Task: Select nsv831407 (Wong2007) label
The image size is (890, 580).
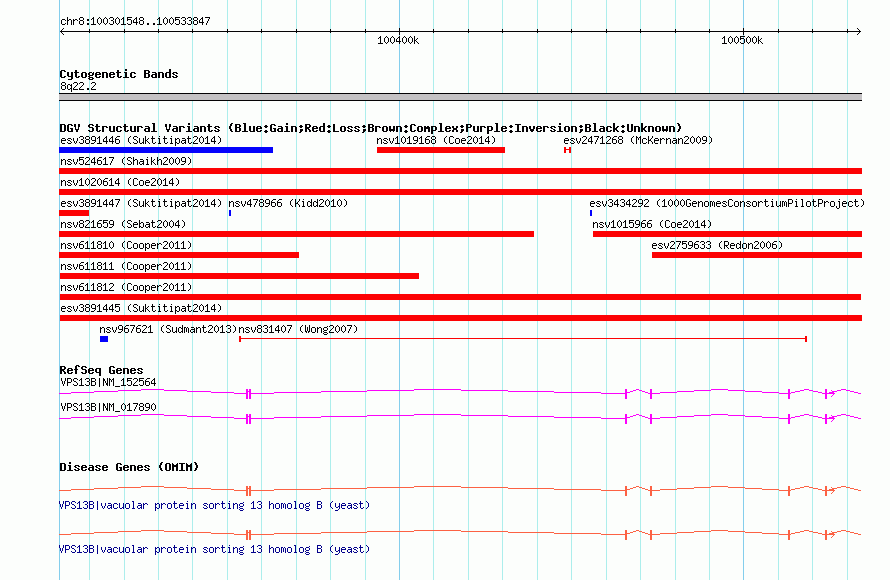Action: (x=298, y=329)
